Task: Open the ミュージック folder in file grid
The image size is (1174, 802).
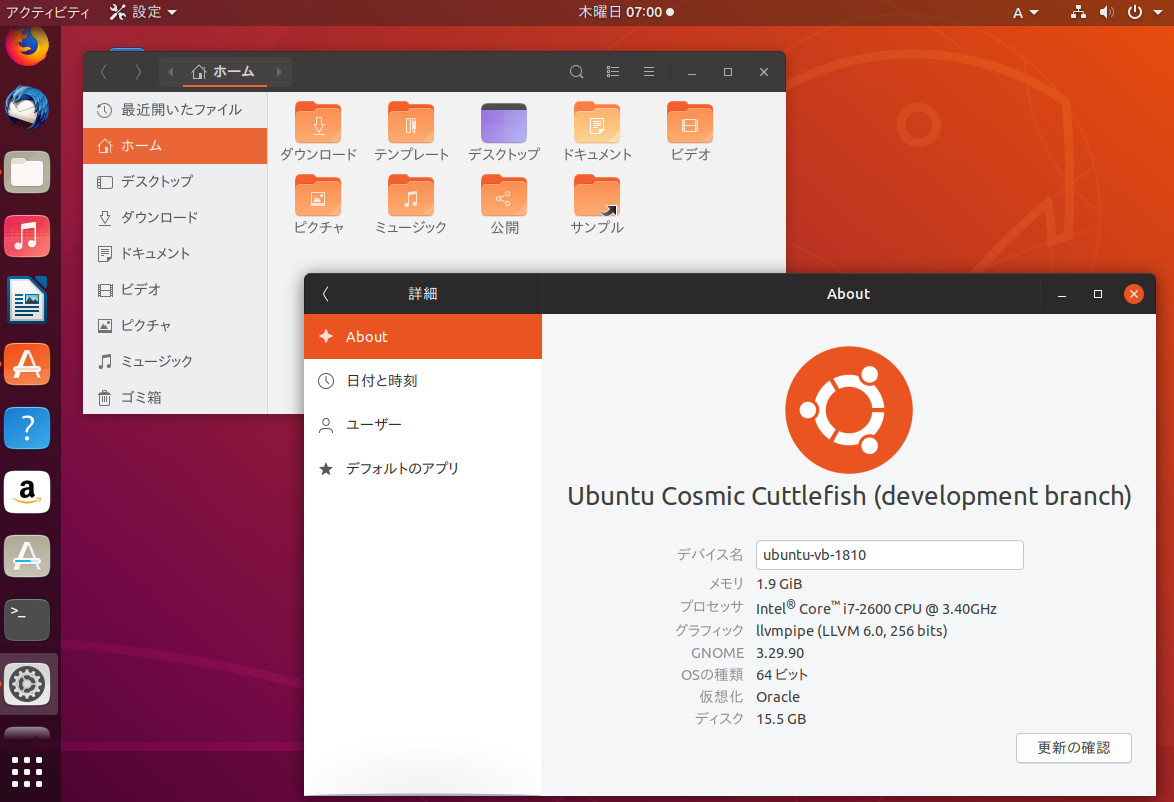Action: click(411, 205)
